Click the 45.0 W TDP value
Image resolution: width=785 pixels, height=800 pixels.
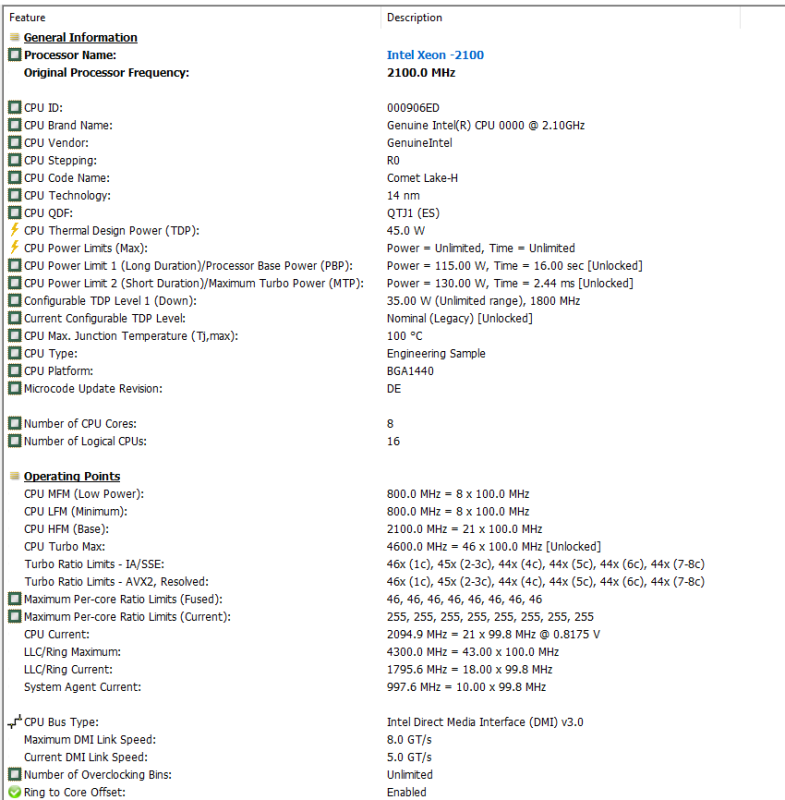406,231
